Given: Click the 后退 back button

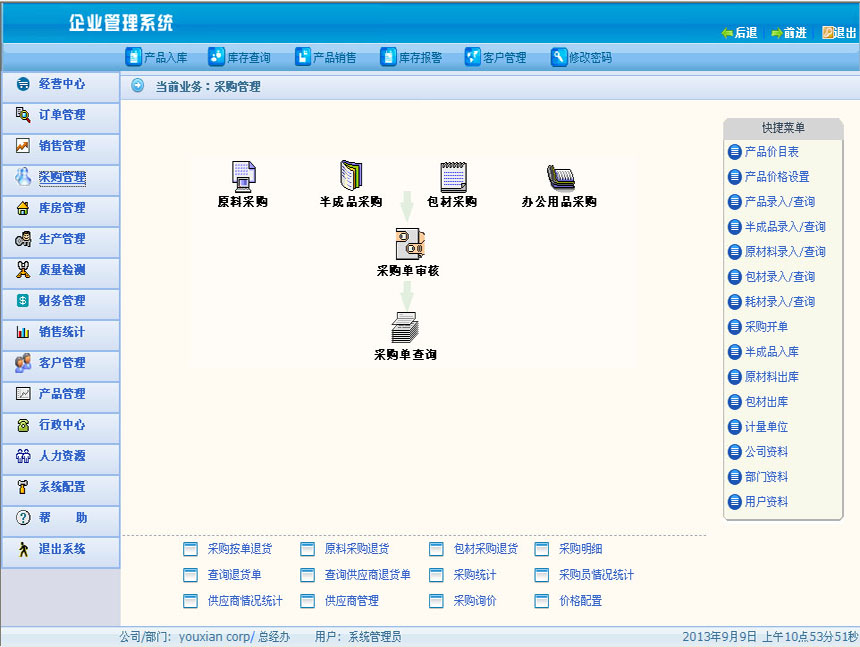Looking at the screenshot, I should click(x=739, y=33).
